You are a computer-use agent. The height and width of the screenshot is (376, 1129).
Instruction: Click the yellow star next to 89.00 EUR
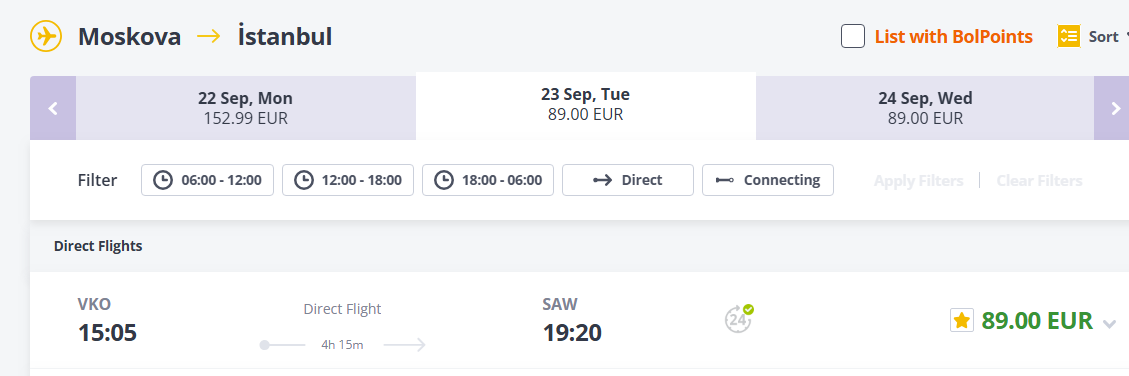962,320
